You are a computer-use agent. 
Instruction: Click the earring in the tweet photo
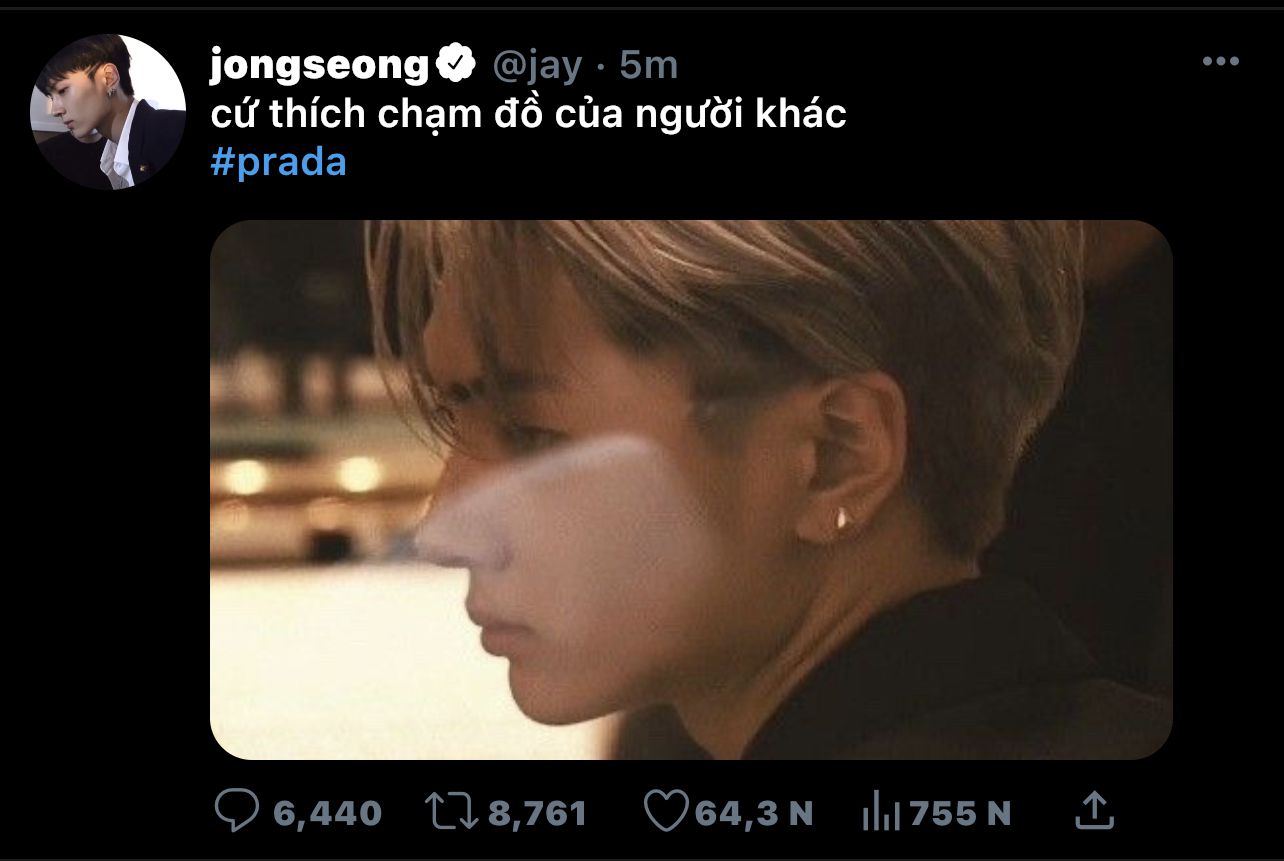(843, 517)
